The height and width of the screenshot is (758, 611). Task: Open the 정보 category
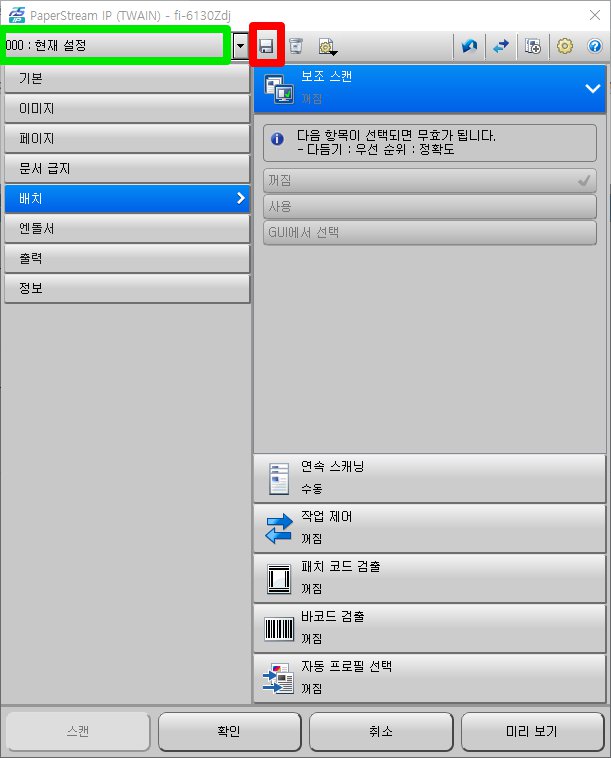(x=127, y=289)
